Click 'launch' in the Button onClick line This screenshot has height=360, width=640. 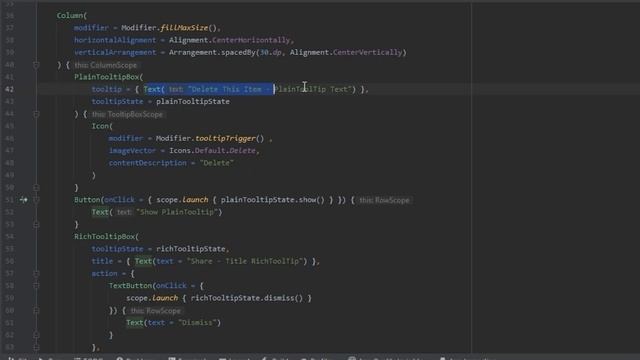pos(195,200)
